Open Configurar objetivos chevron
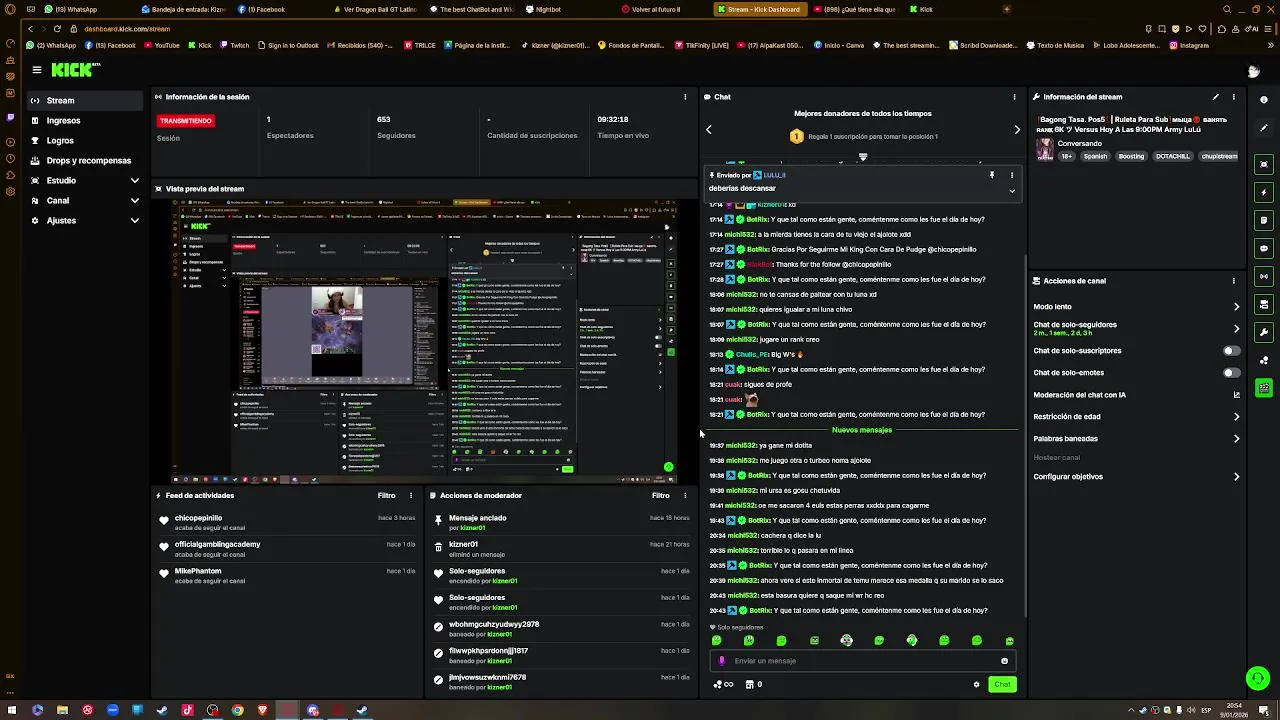Screen dimensions: 1280x720 (1236, 477)
